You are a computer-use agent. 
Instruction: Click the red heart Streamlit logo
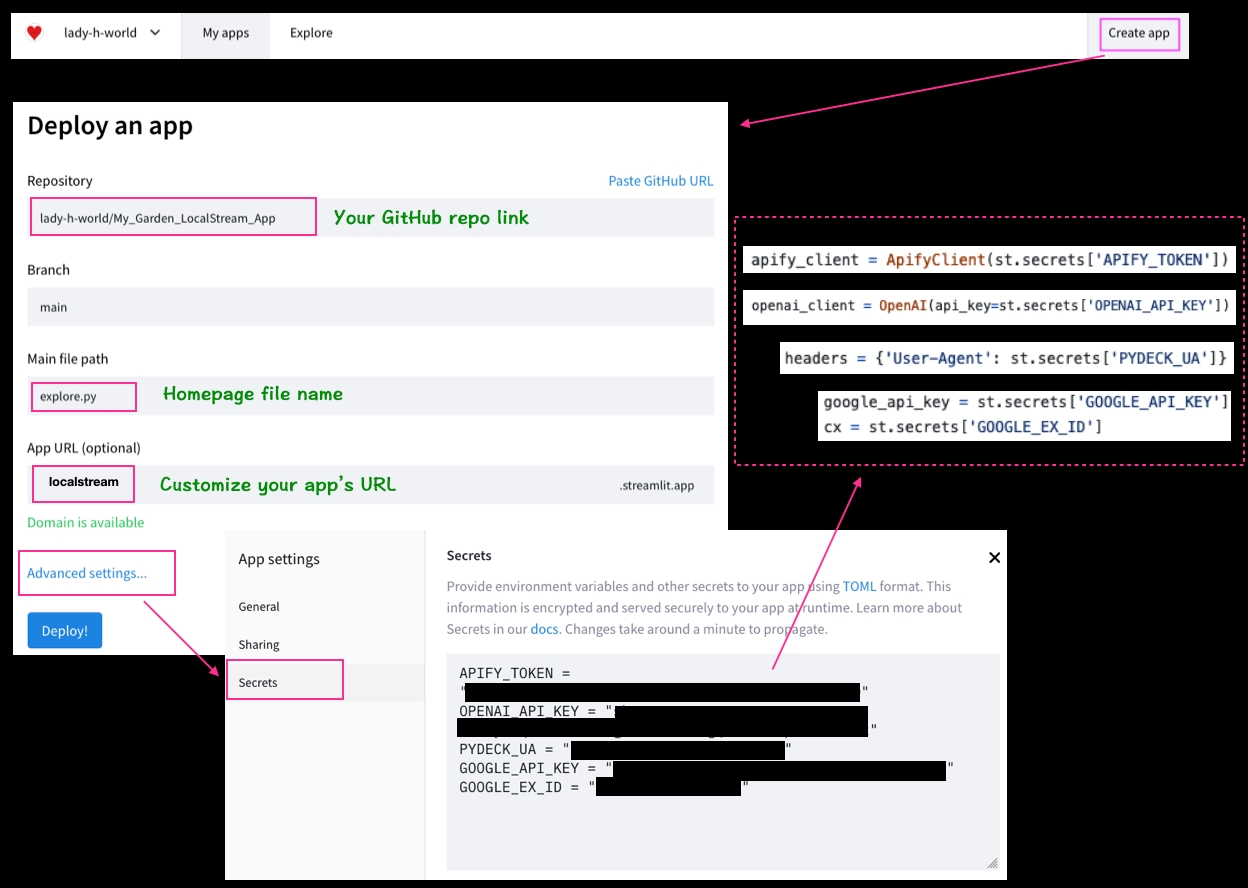point(34,33)
